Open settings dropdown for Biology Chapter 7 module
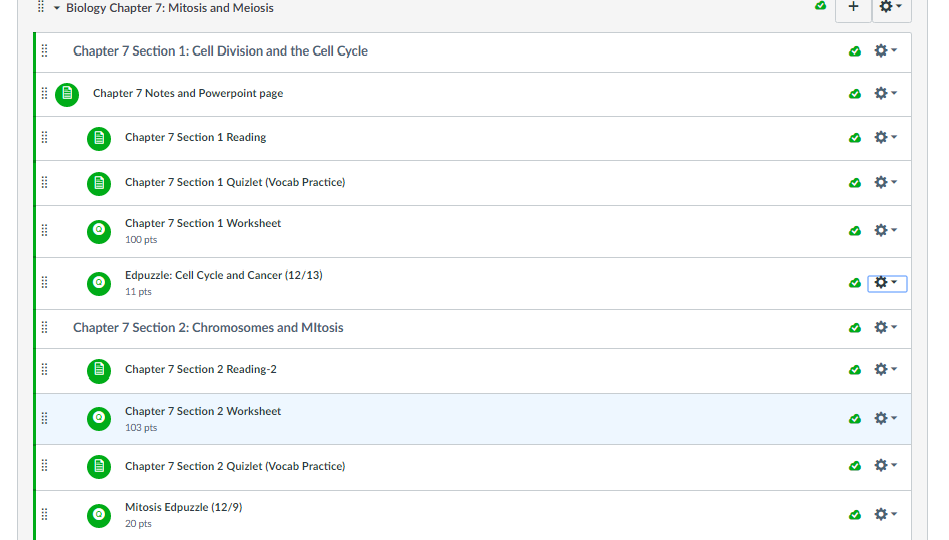 (889, 7)
